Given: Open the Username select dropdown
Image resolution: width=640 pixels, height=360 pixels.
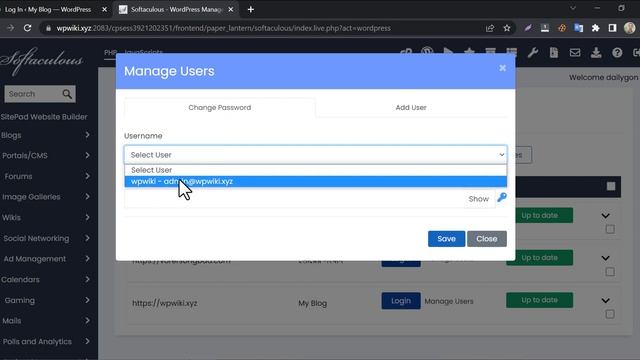Looking at the screenshot, I should 316,155.
